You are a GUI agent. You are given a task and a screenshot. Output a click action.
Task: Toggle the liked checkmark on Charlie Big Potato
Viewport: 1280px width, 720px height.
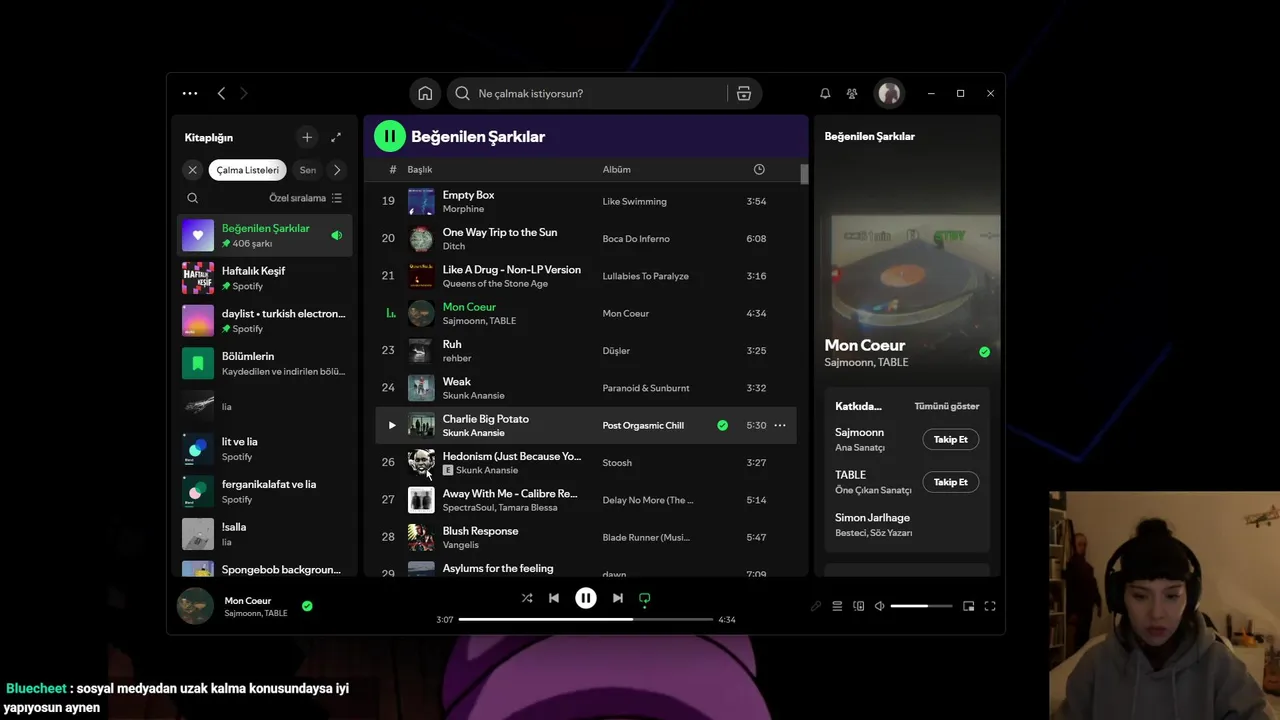722,425
